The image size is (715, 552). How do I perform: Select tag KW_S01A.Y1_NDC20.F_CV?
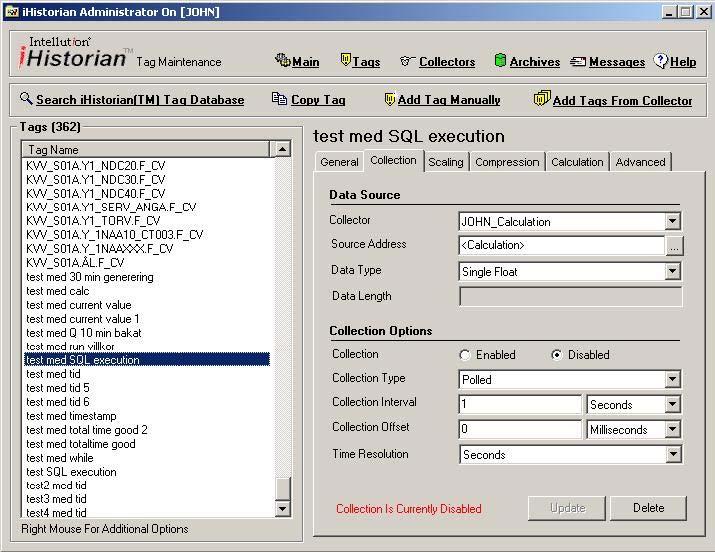pyautogui.click(x=96, y=165)
